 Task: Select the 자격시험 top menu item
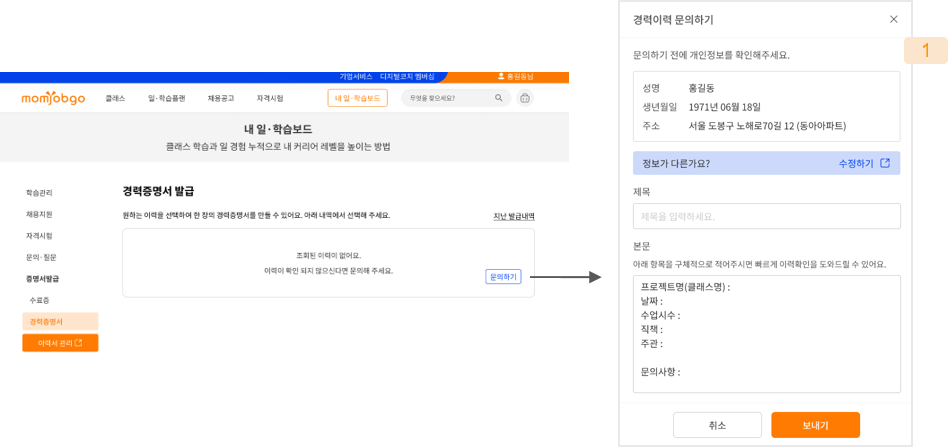point(270,98)
